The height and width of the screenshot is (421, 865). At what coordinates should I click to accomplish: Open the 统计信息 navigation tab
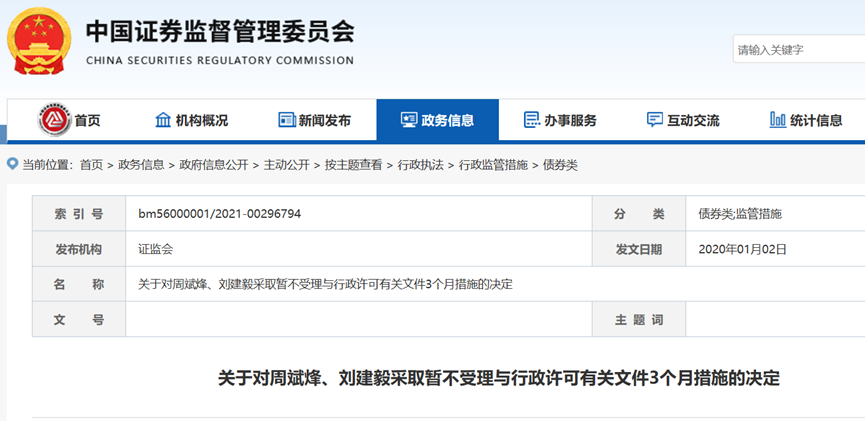tap(805, 120)
